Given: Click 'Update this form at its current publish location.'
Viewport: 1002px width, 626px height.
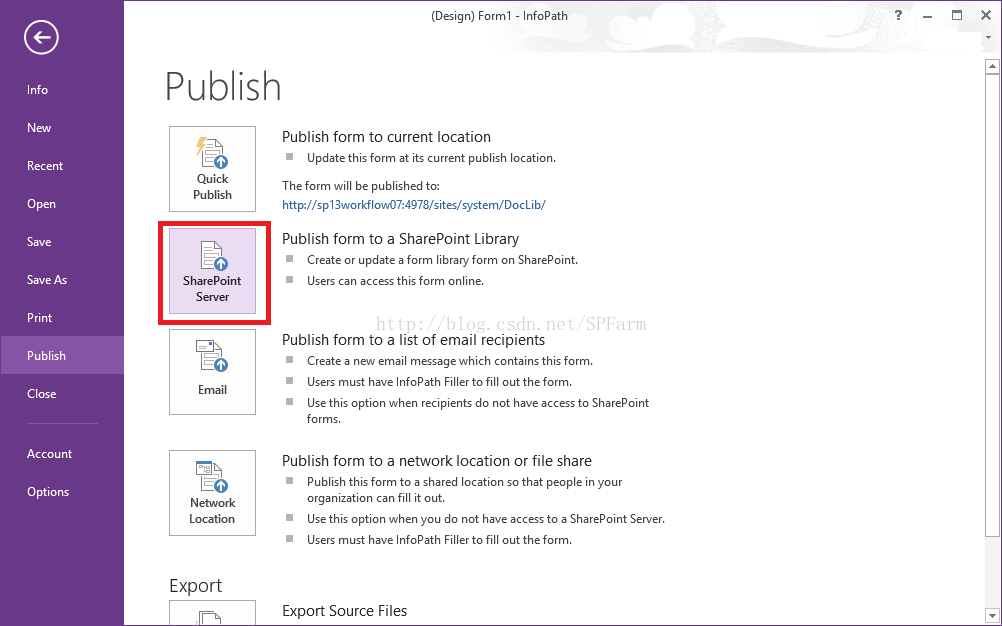Looking at the screenshot, I should coord(431,158).
